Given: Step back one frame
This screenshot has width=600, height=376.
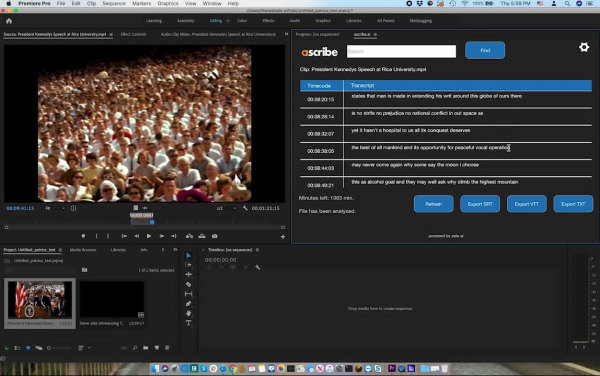Looking at the screenshot, I should coord(137,236).
